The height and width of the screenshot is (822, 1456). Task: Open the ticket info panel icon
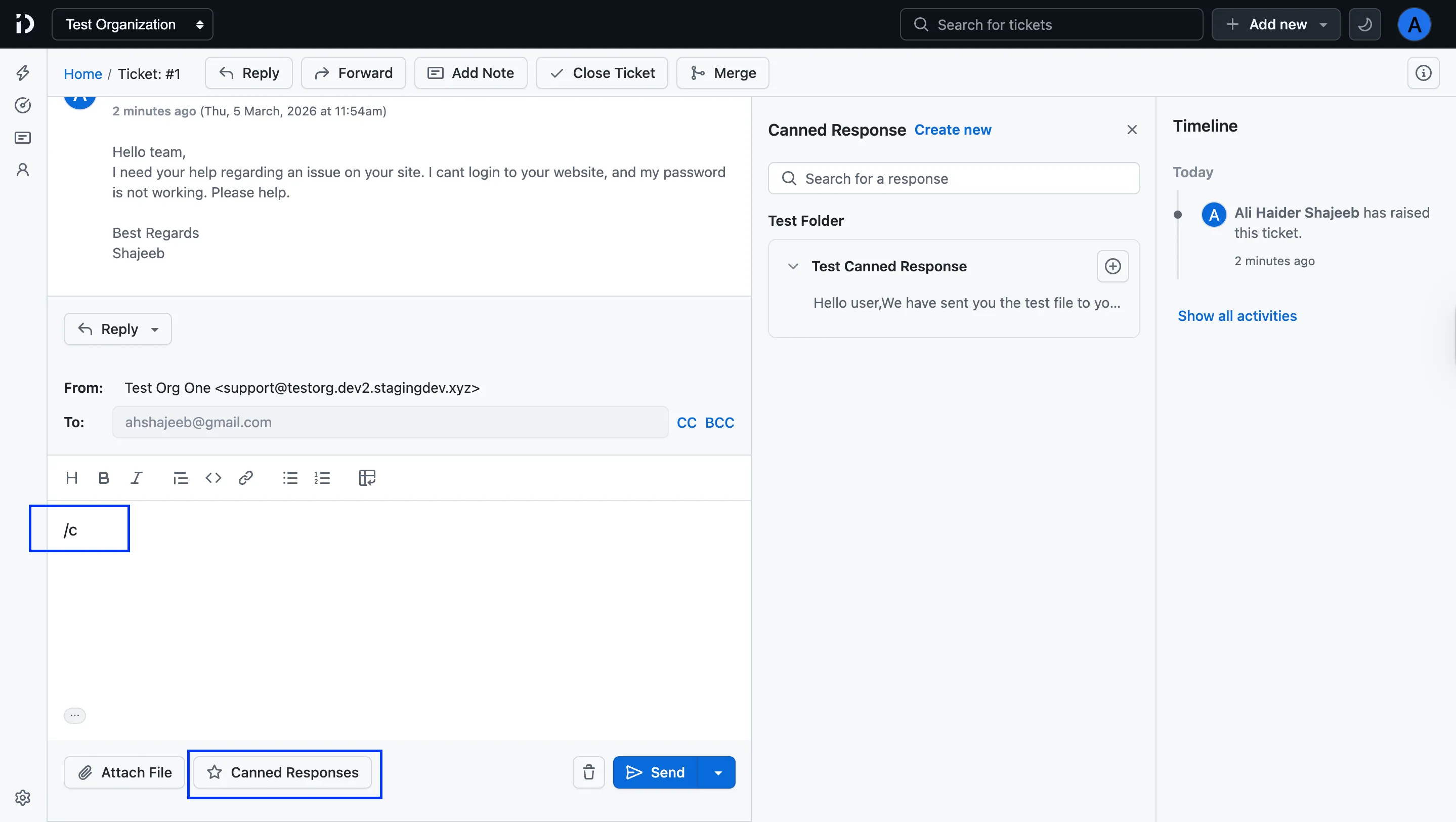click(x=1423, y=73)
